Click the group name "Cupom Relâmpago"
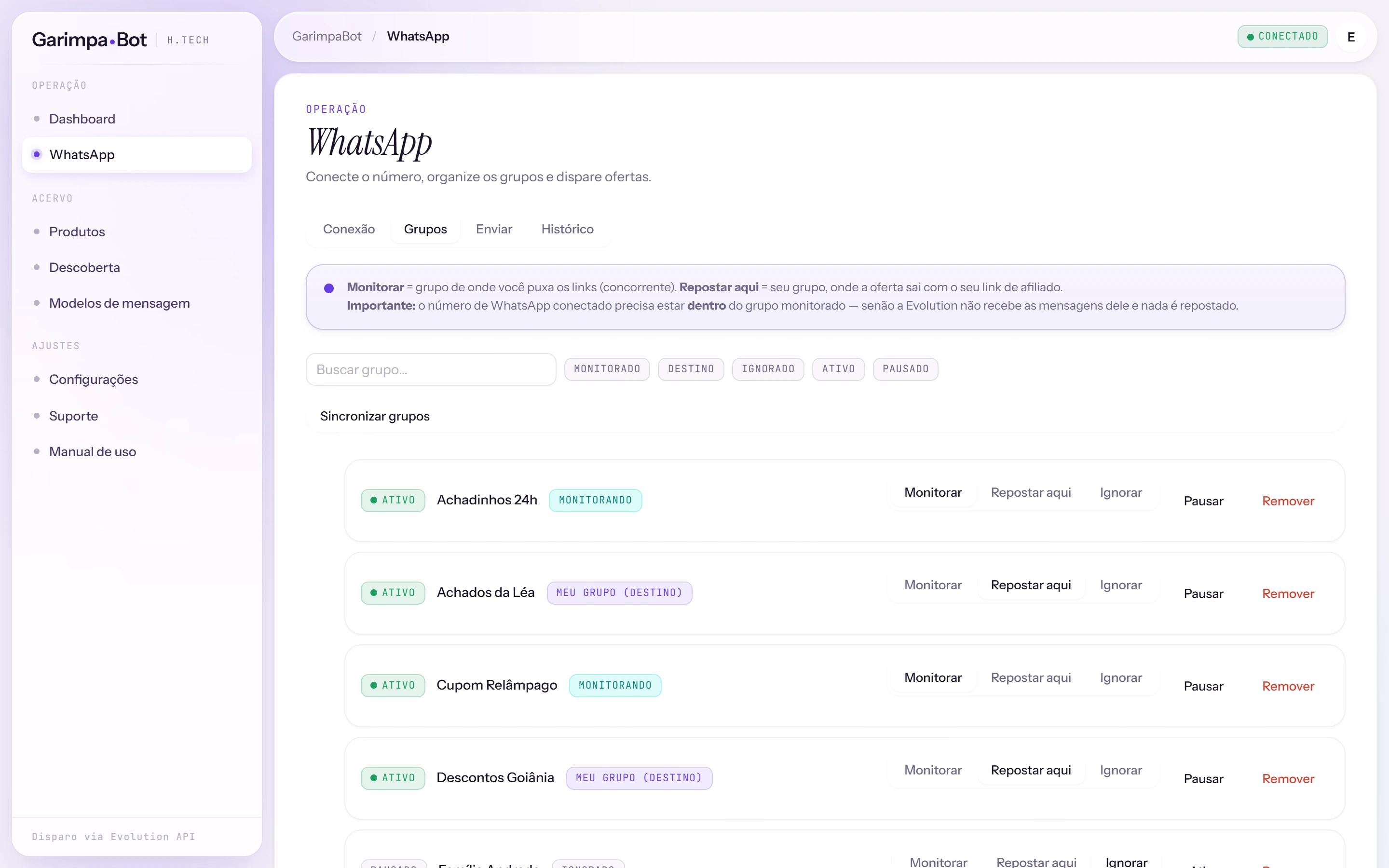This screenshot has height=868, width=1389. click(496, 685)
